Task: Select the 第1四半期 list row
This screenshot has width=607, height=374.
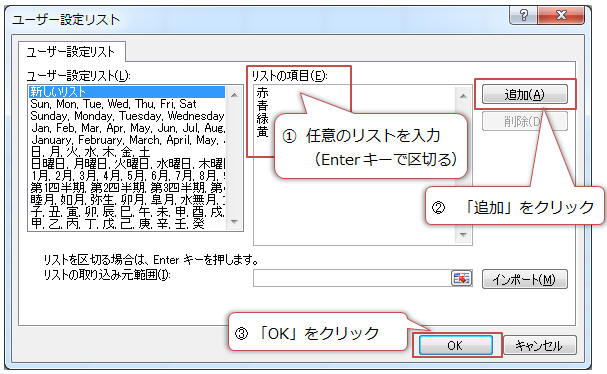Action: click(127, 188)
